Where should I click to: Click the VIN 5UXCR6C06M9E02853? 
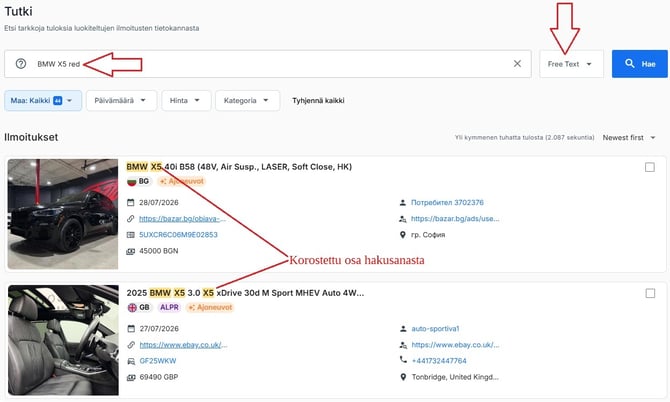(x=178, y=235)
